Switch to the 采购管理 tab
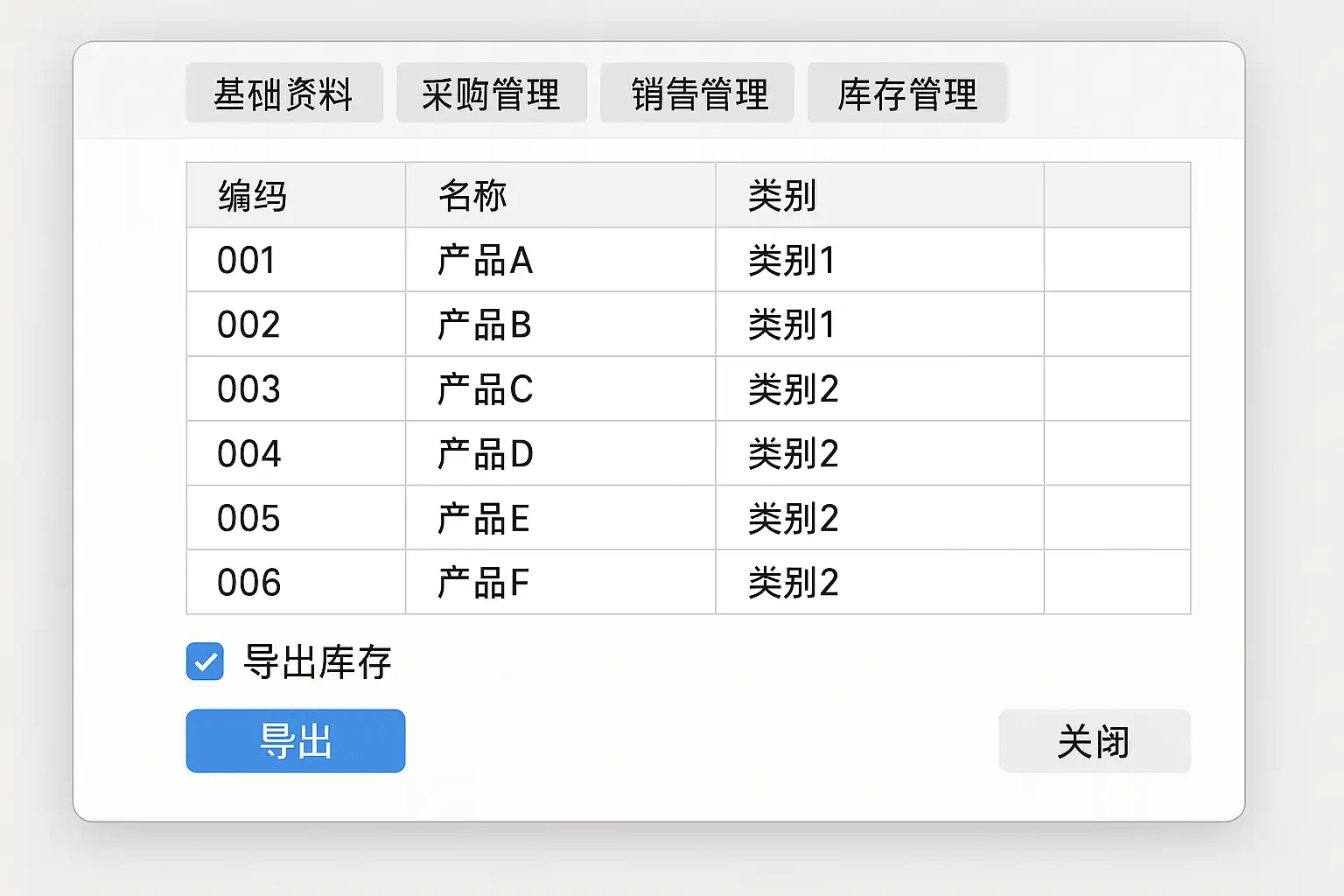This screenshot has width=1344, height=896. pyautogui.click(x=491, y=94)
